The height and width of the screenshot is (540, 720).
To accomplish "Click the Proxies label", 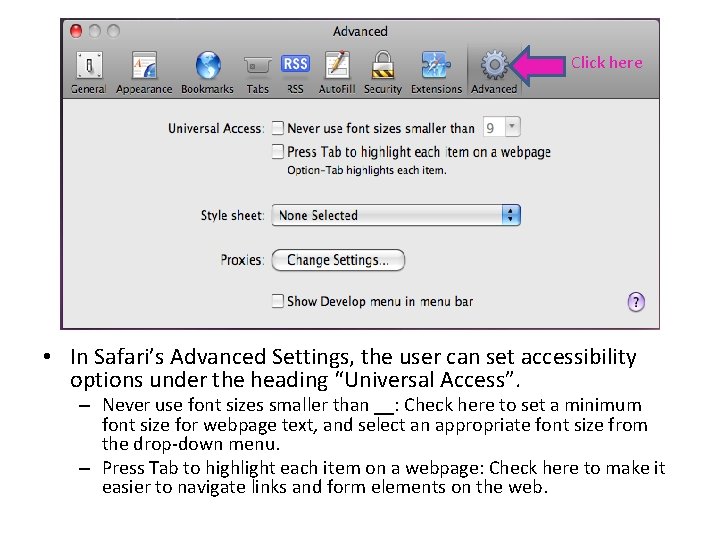I will (x=242, y=260).
